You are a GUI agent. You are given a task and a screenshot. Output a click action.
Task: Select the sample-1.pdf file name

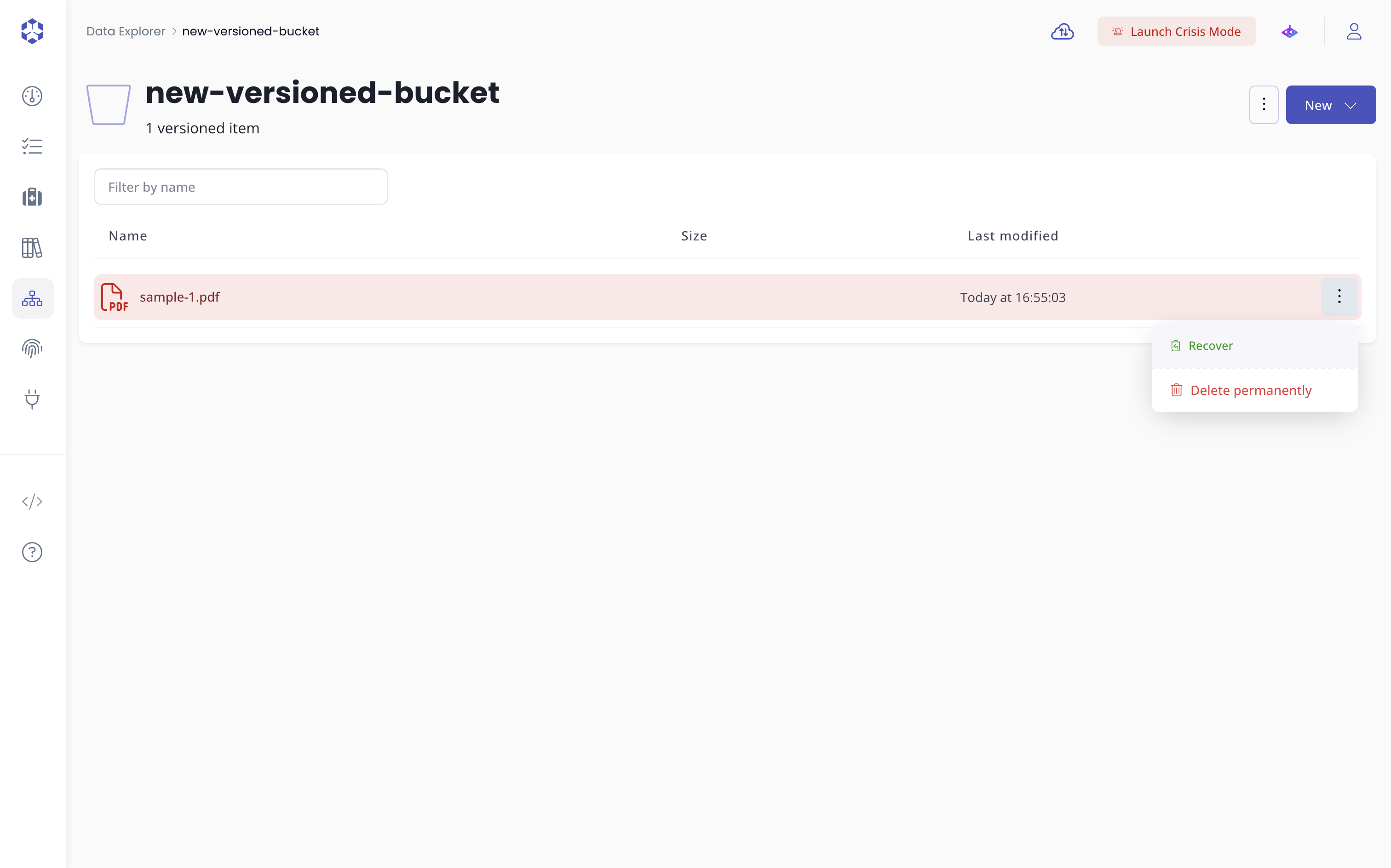[x=180, y=297]
